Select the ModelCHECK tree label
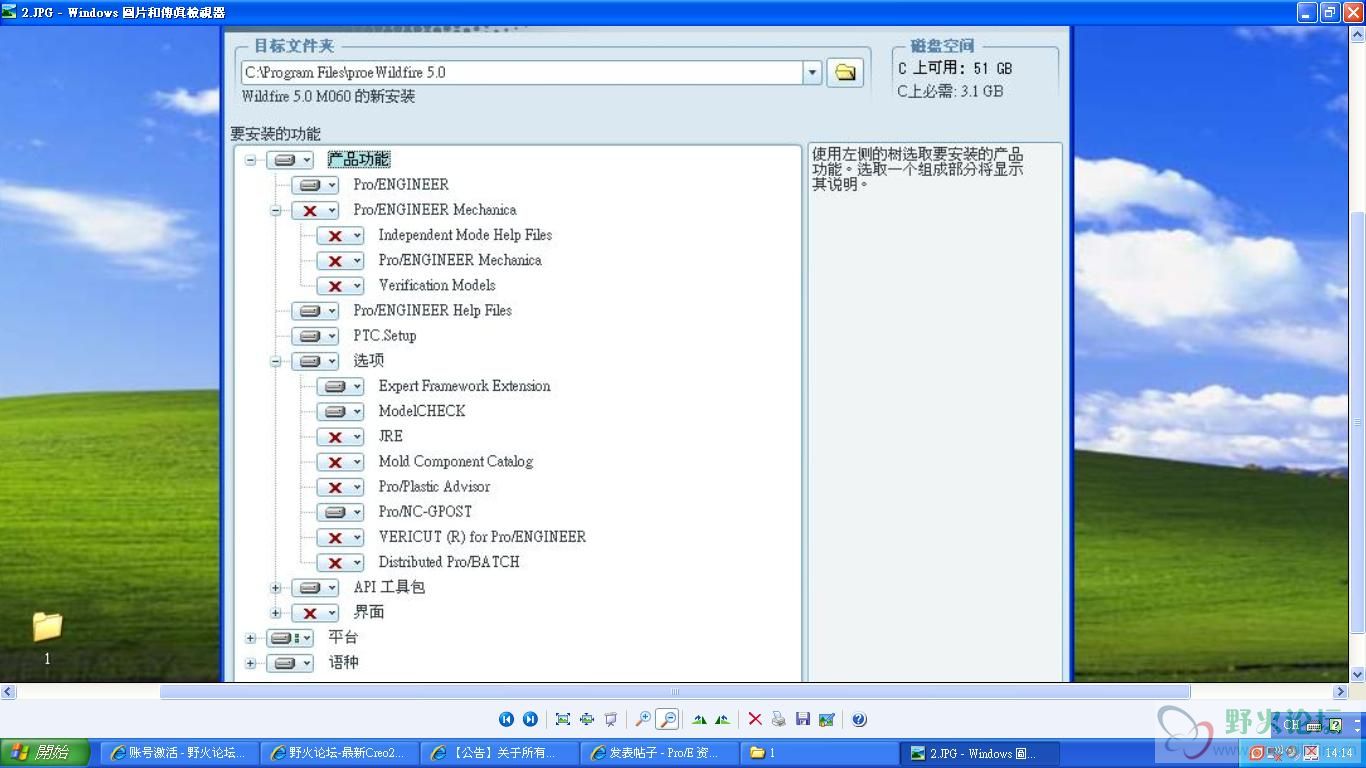Viewport: 1366px width, 768px height. [x=421, y=411]
